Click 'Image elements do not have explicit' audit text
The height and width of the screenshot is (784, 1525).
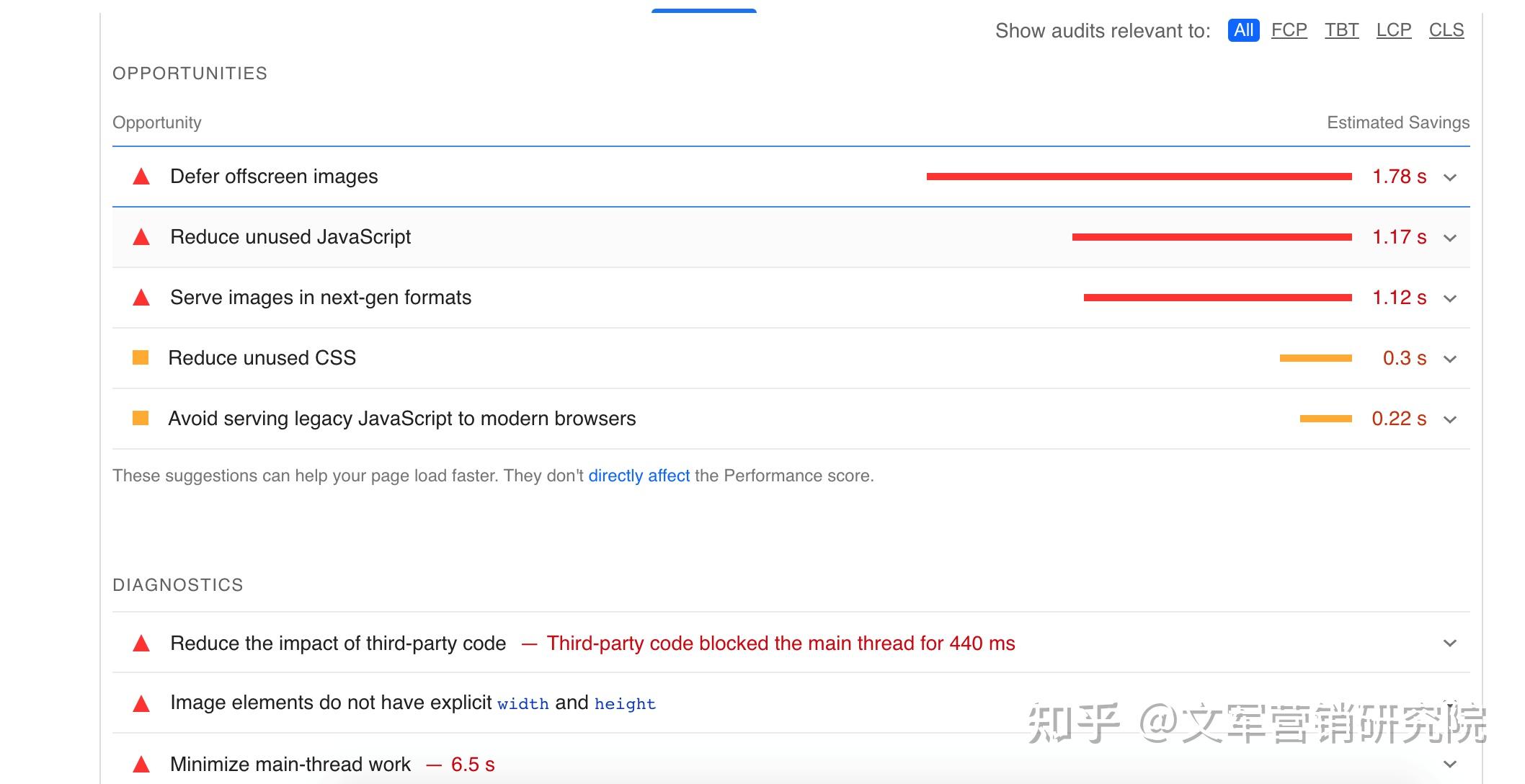tap(331, 703)
